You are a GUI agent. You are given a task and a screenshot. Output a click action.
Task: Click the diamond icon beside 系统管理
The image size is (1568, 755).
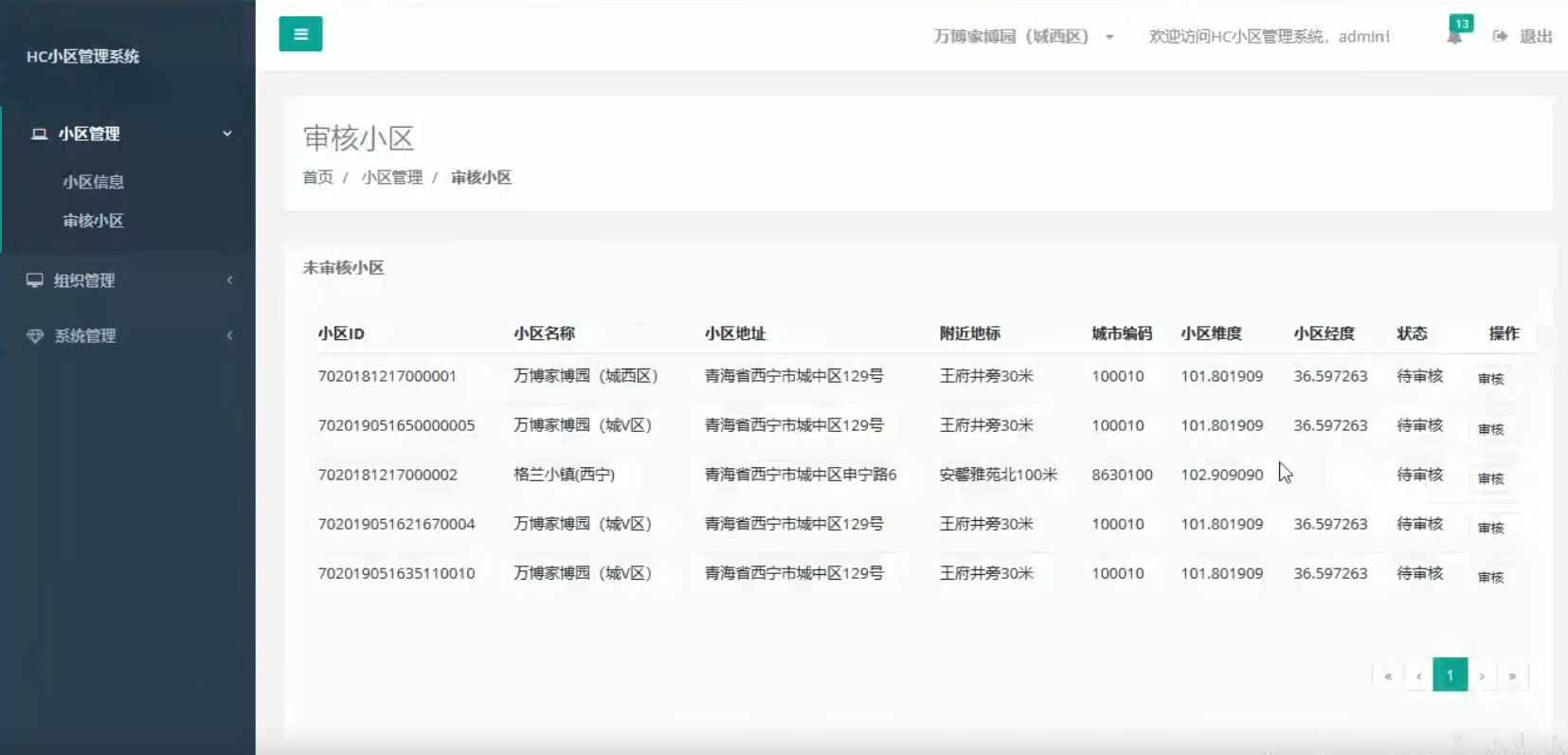[x=35, y=335]
